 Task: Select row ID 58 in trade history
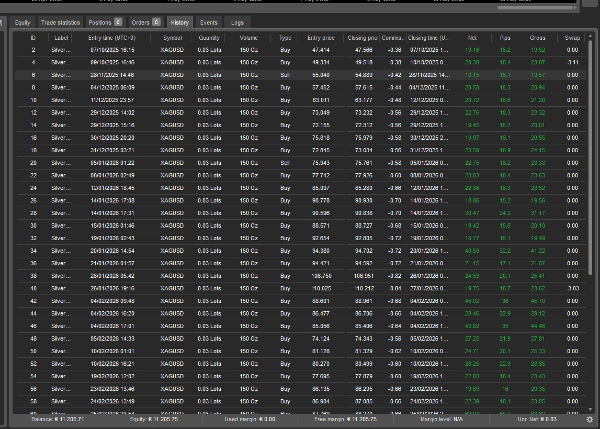pos(300,401)
